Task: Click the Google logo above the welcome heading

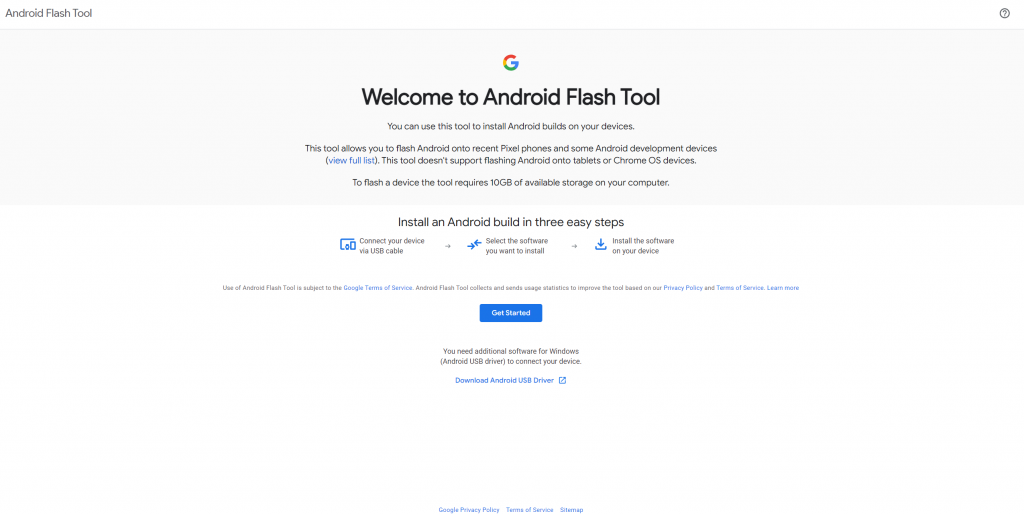Action: click(x=511, y=63)
